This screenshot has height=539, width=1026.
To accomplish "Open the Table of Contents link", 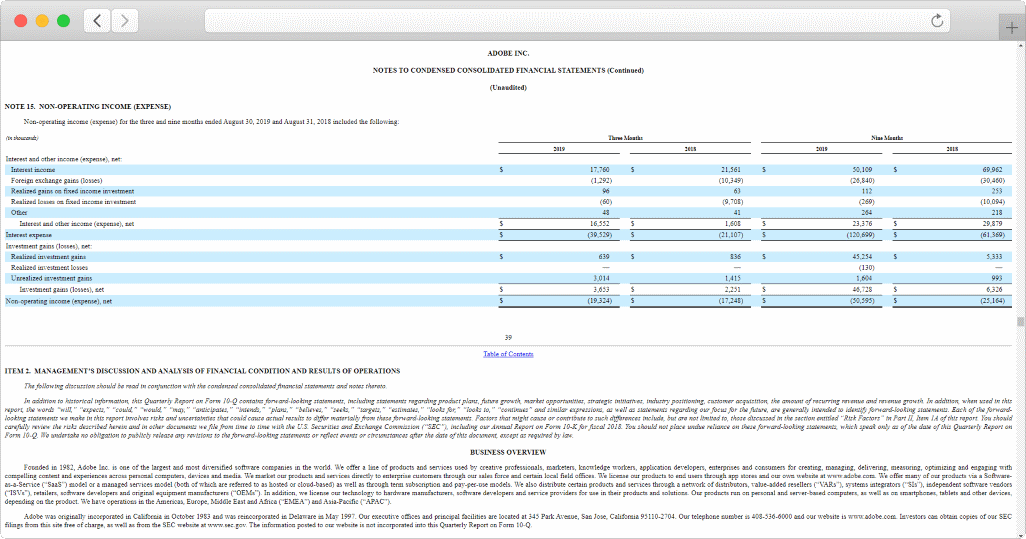I will coord(508,354).
